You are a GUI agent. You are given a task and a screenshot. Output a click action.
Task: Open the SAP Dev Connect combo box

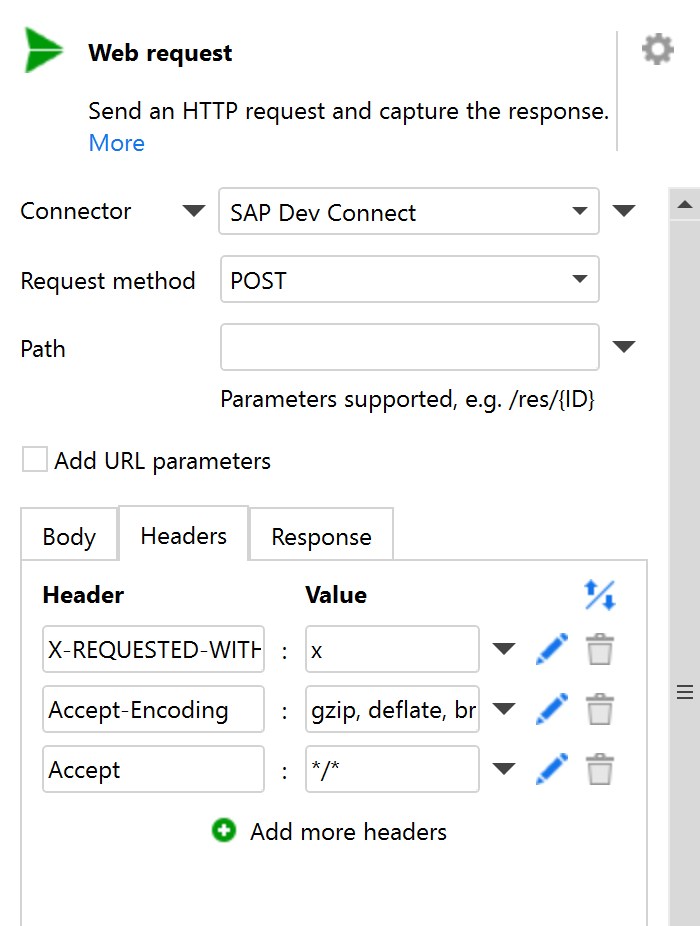[x=409, y=211]
